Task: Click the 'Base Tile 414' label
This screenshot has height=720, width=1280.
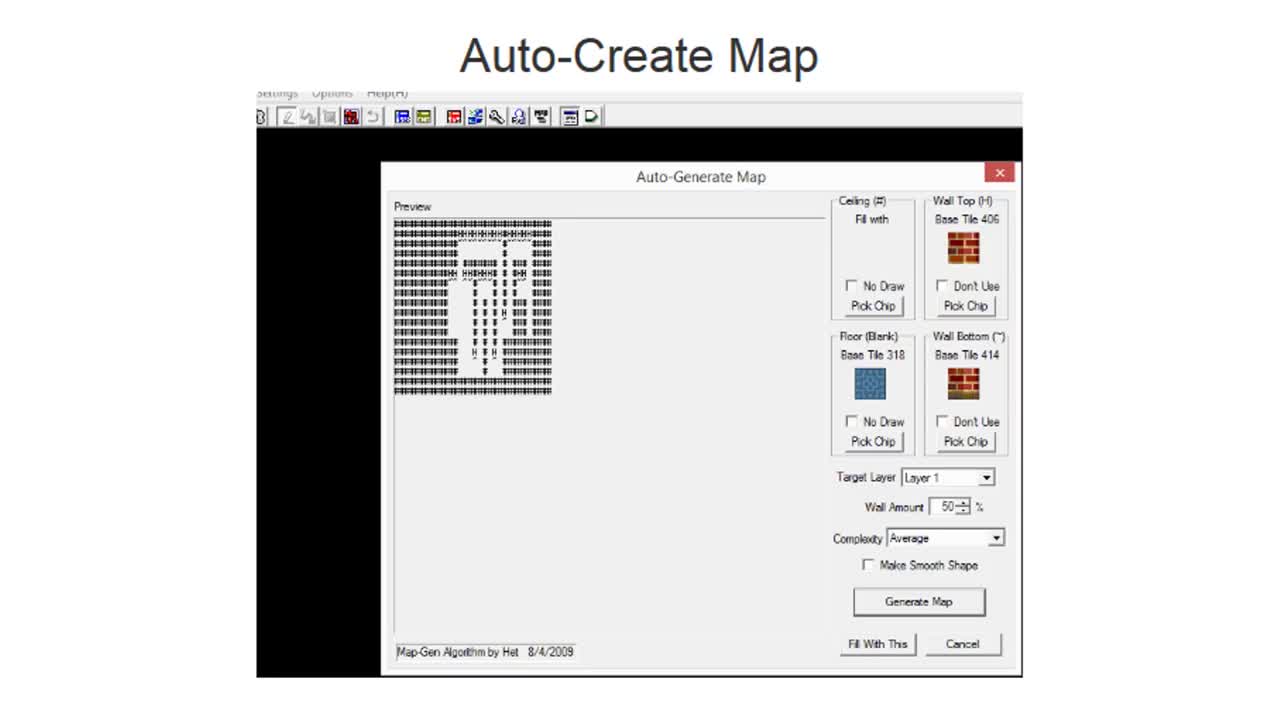Action: point(967,355)
